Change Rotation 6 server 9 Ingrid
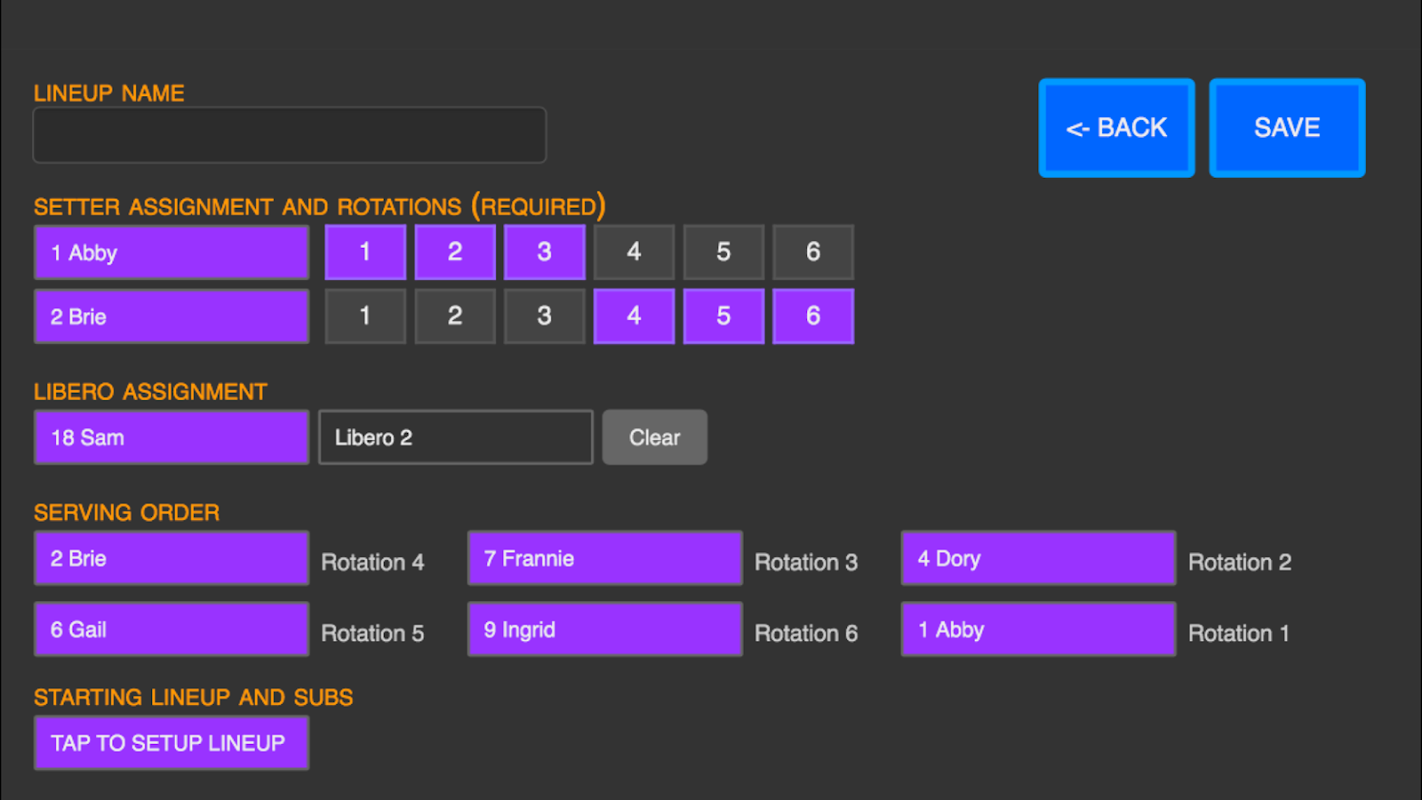The width and height of the screenshot is (1422, 800). tap(605, 629)
